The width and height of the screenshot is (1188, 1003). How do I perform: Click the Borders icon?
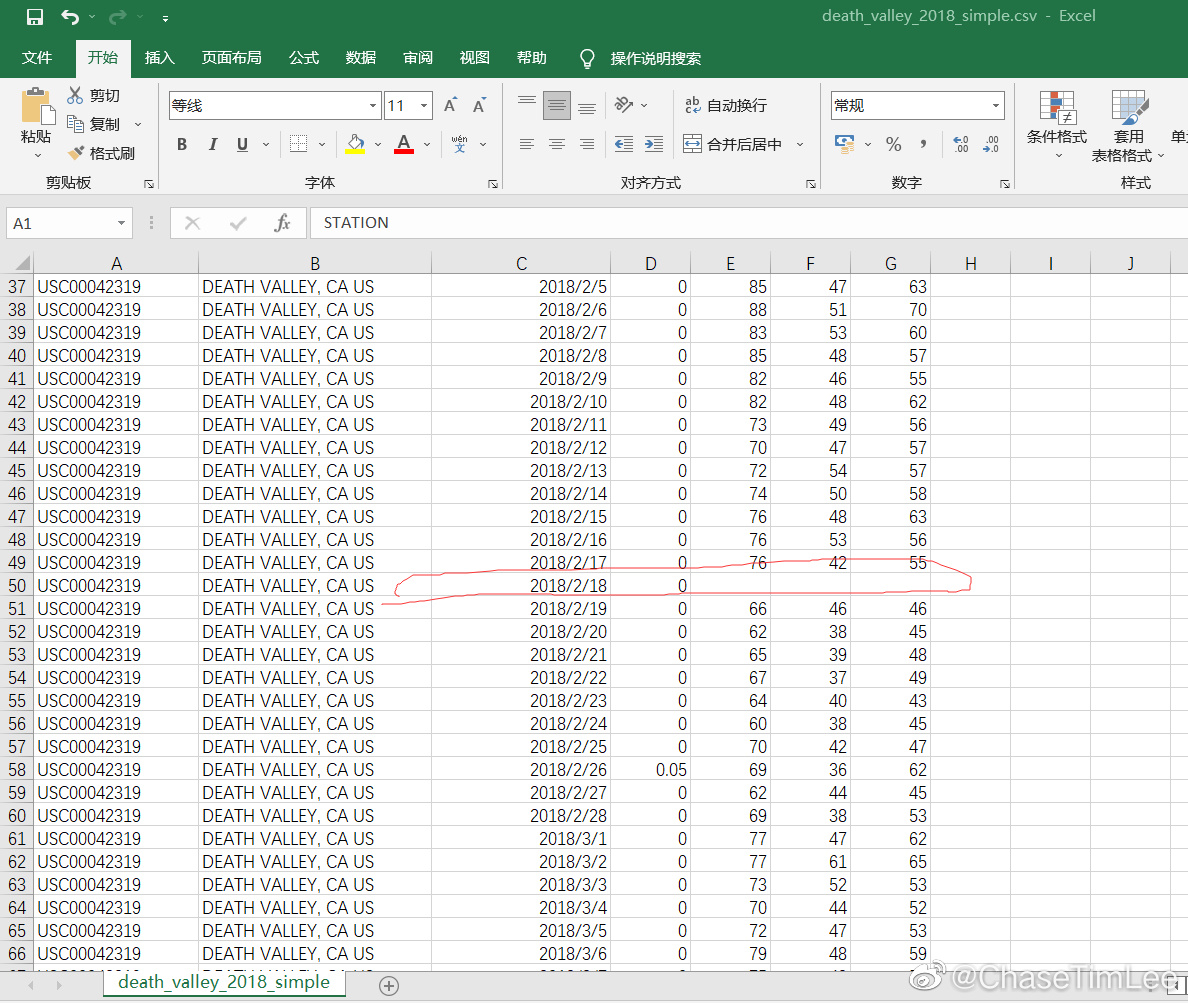299,144
